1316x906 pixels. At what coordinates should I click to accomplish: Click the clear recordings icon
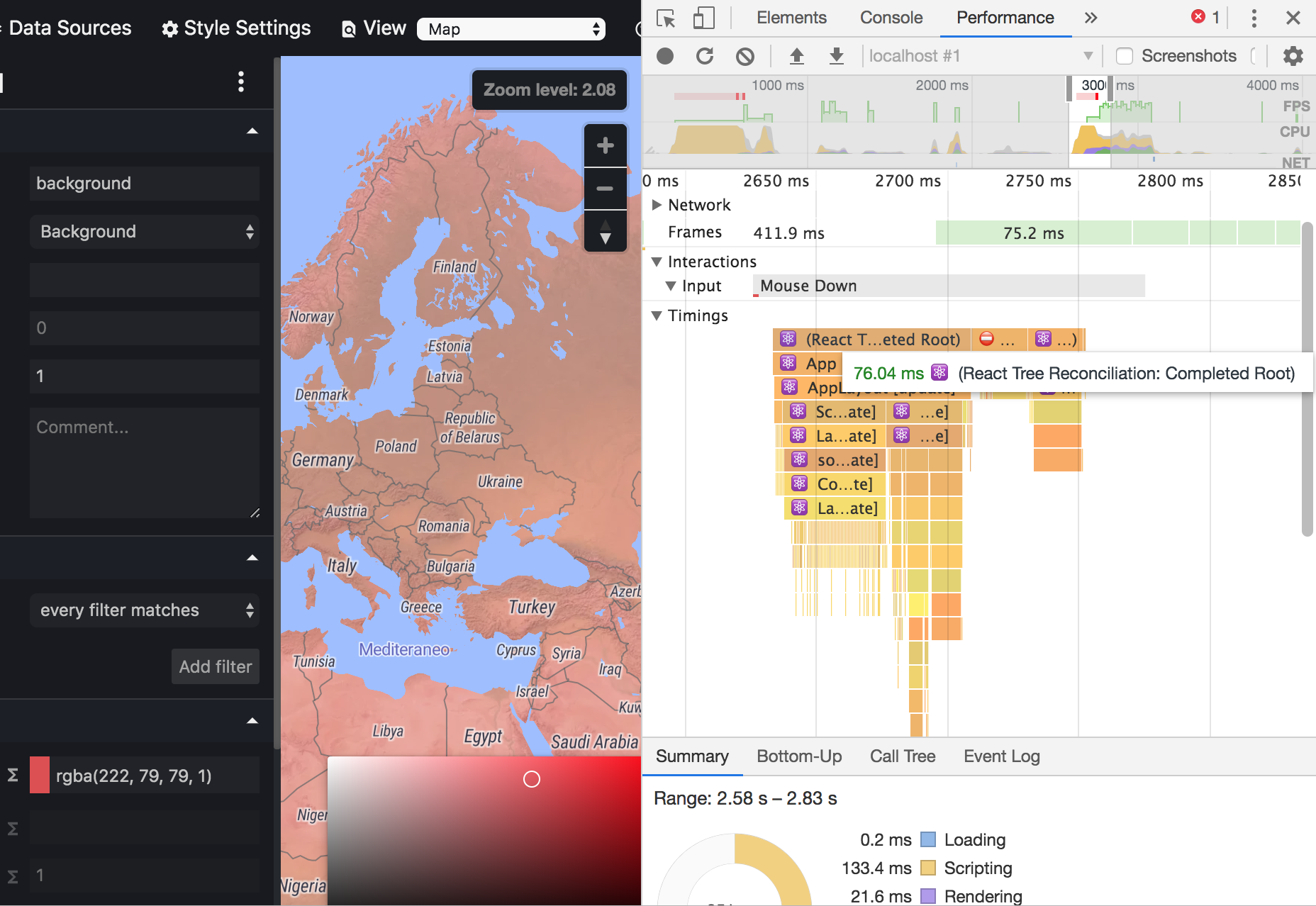click(x=745, y=56)
